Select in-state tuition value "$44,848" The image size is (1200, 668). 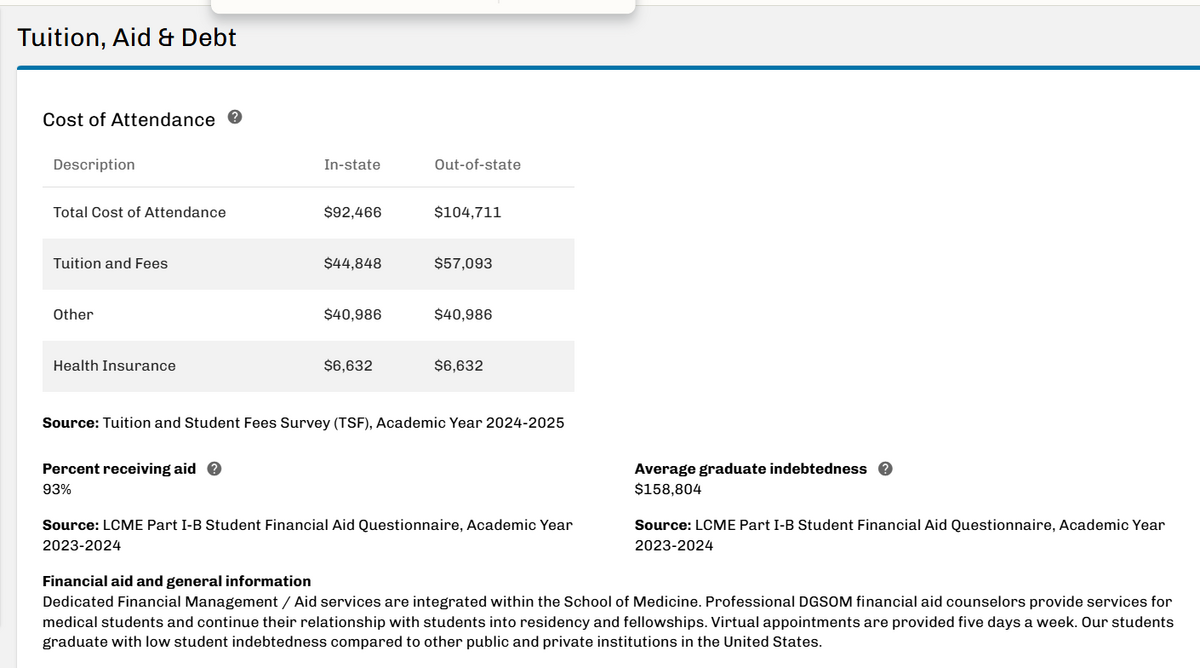pos(353,263)
